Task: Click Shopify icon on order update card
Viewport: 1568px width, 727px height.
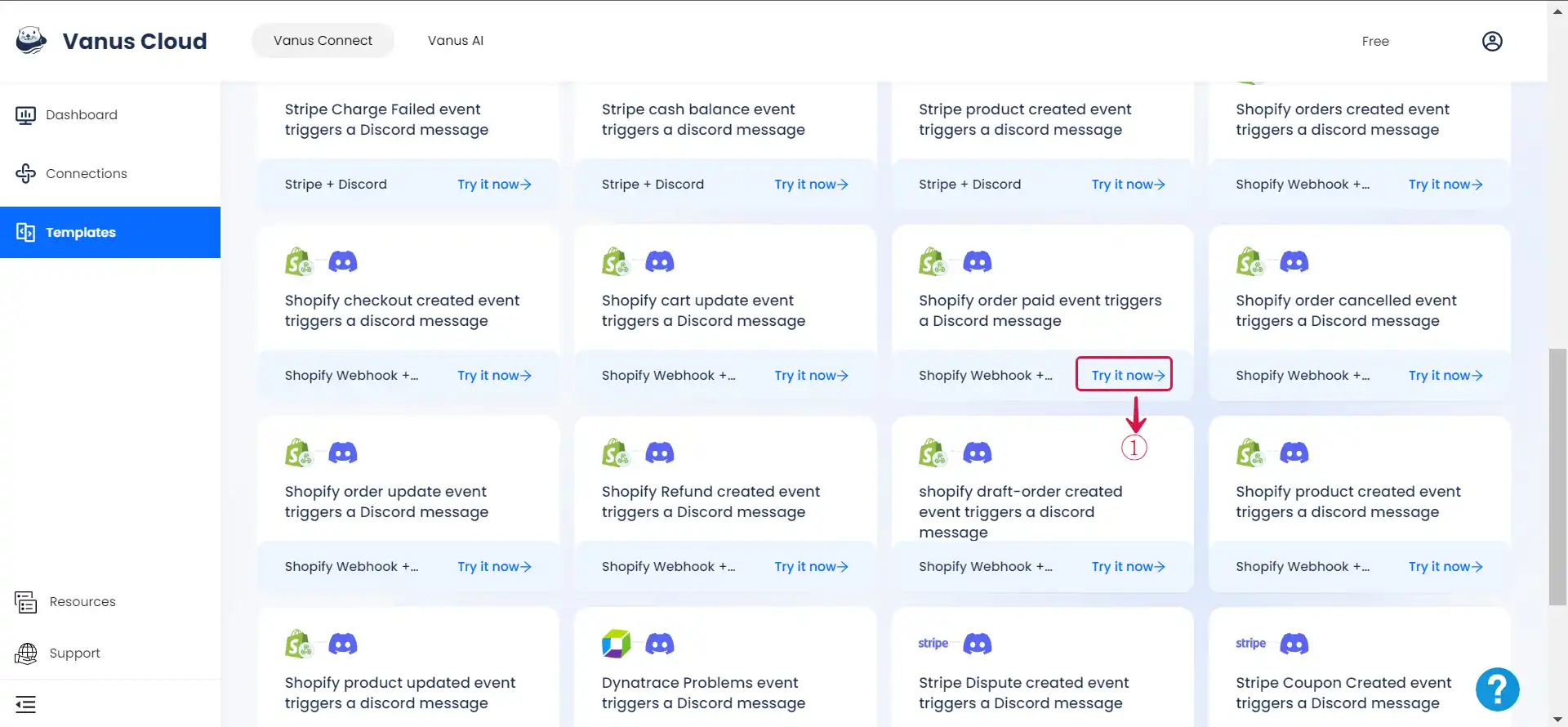Action: tap(299, 453)
